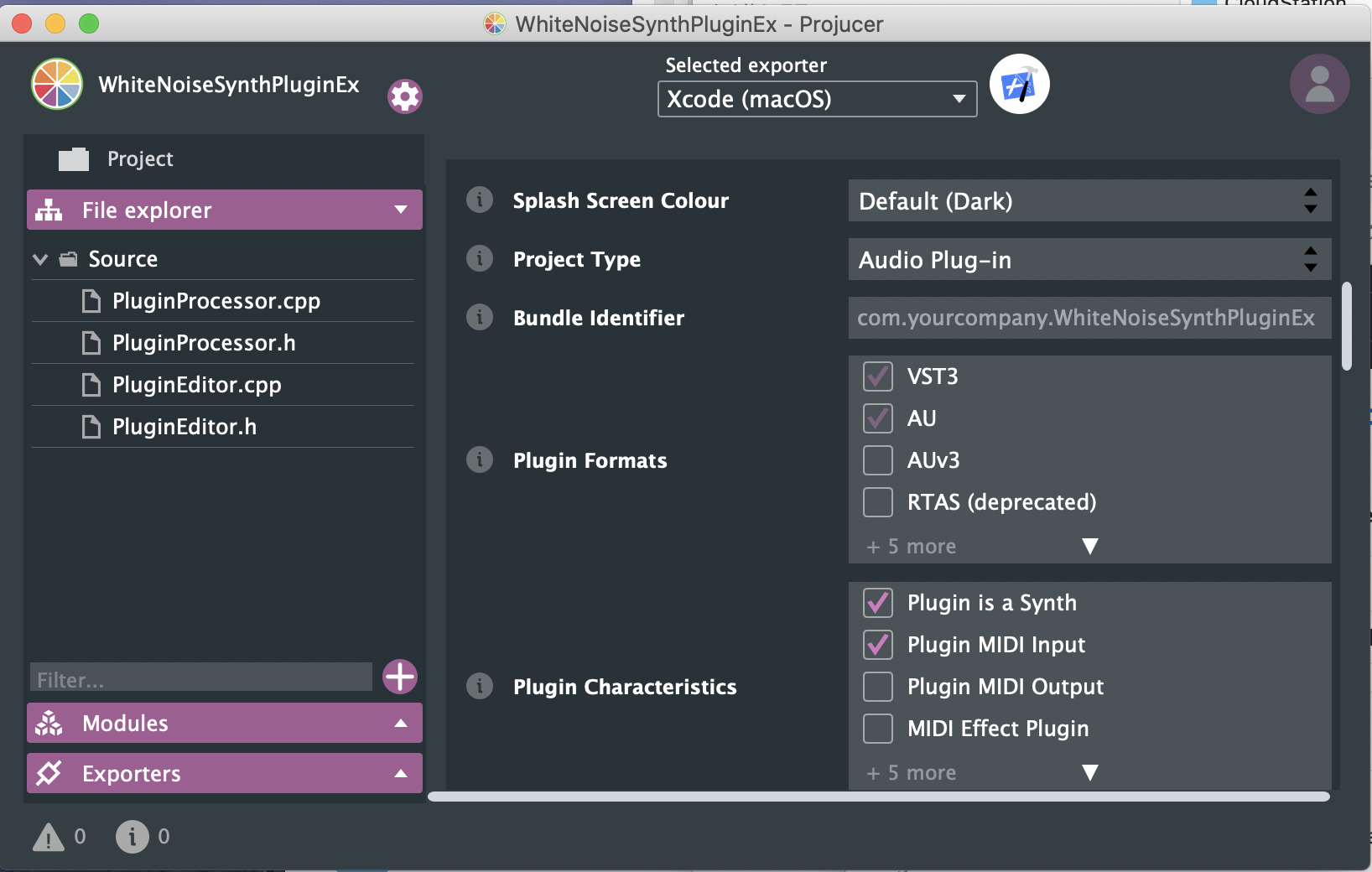Open the Projucer settings gear
The height and width of the screenshot is (872, 1372).
coord(405,96)
